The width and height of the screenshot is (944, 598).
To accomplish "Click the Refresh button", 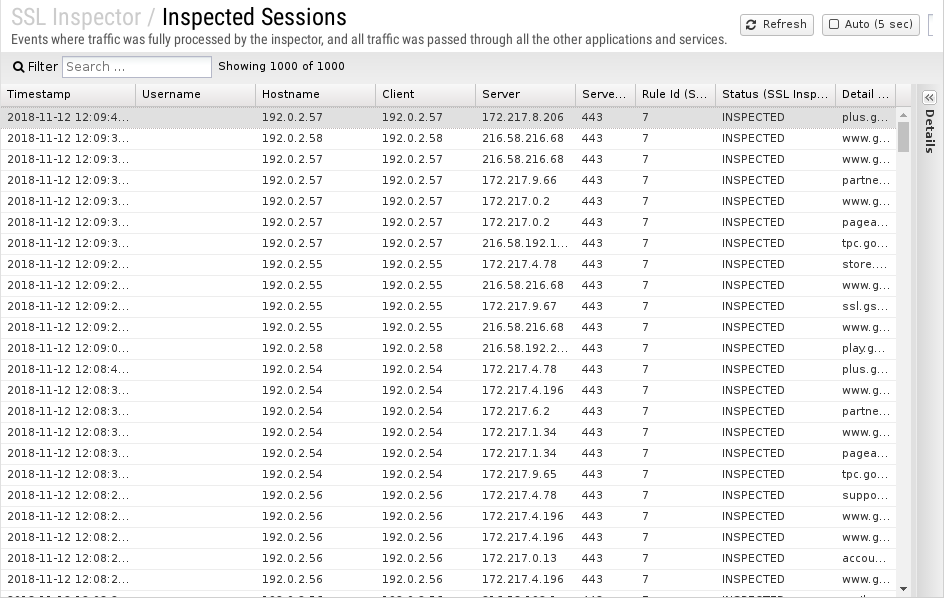I will [777, 25].
